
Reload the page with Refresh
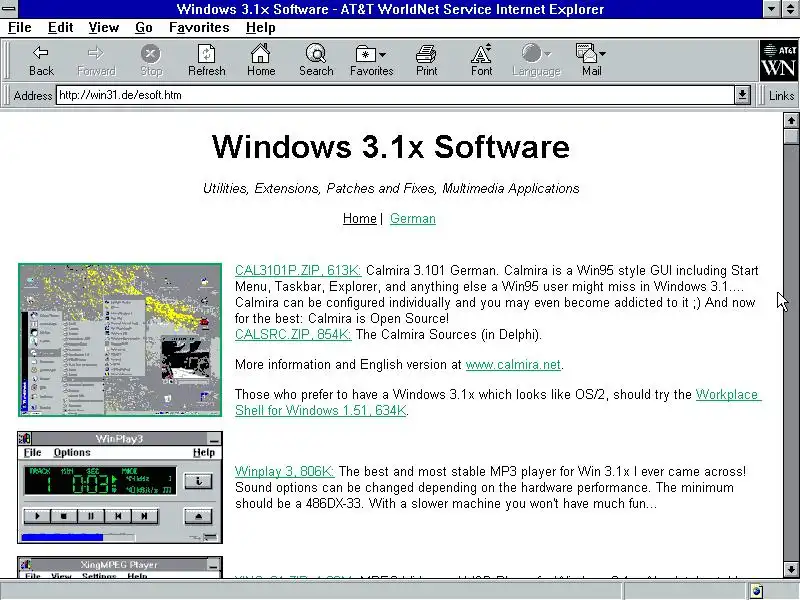[x=206, y=60]
